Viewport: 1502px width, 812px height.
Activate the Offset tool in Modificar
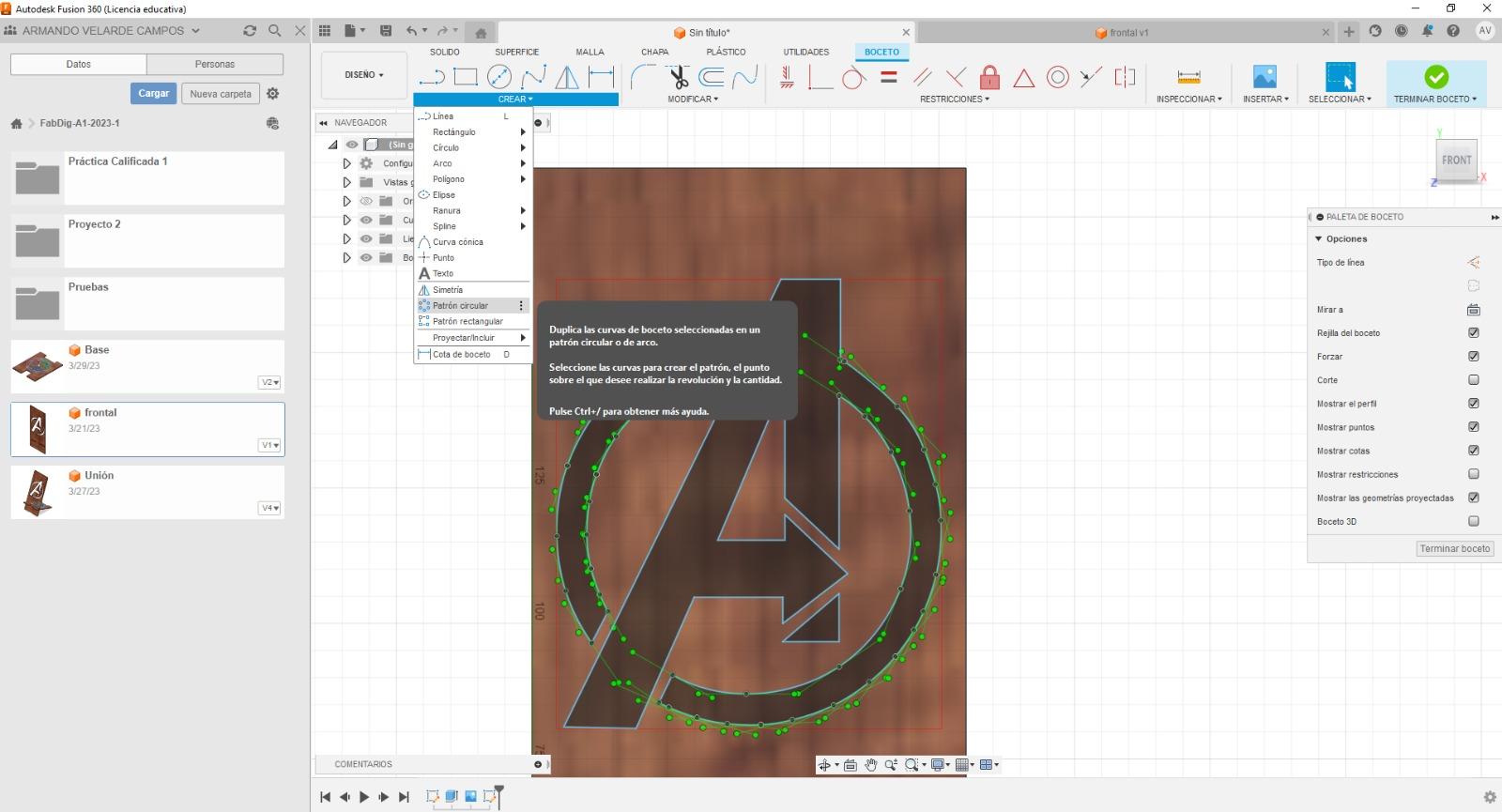(712, 77)
